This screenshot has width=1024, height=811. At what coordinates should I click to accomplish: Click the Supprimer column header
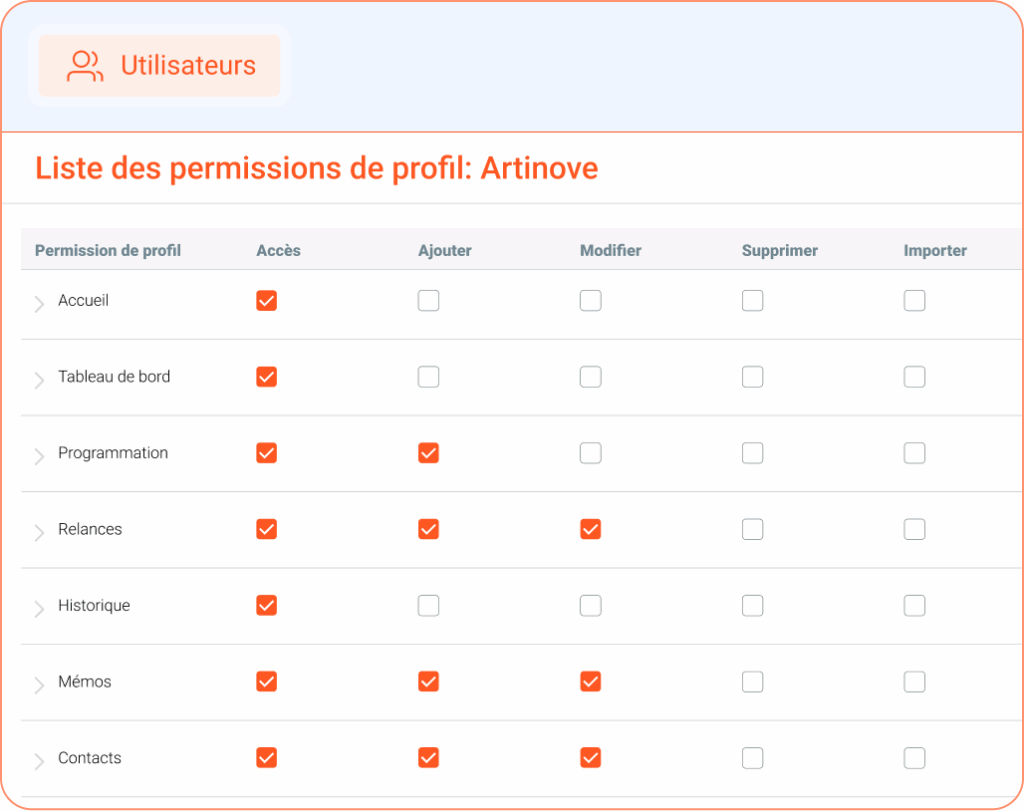point(780,251)
